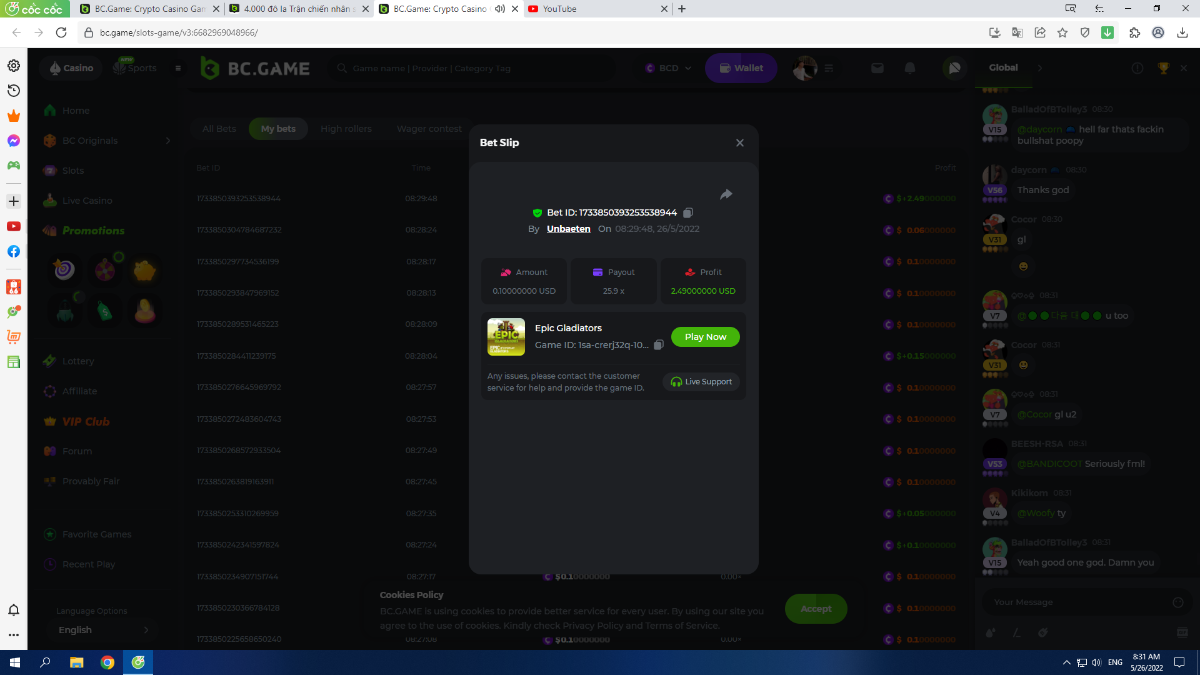Click the game search input field
Viewport: 1200px width, 675px height.
click(480, 68)
